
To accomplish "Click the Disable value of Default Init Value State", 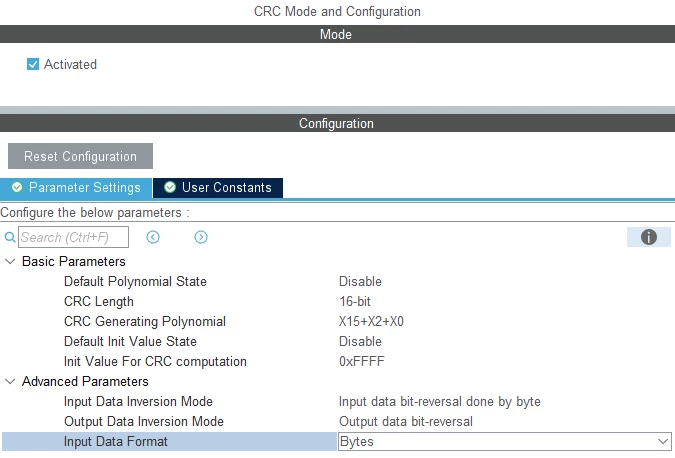I will coord(360,341).
